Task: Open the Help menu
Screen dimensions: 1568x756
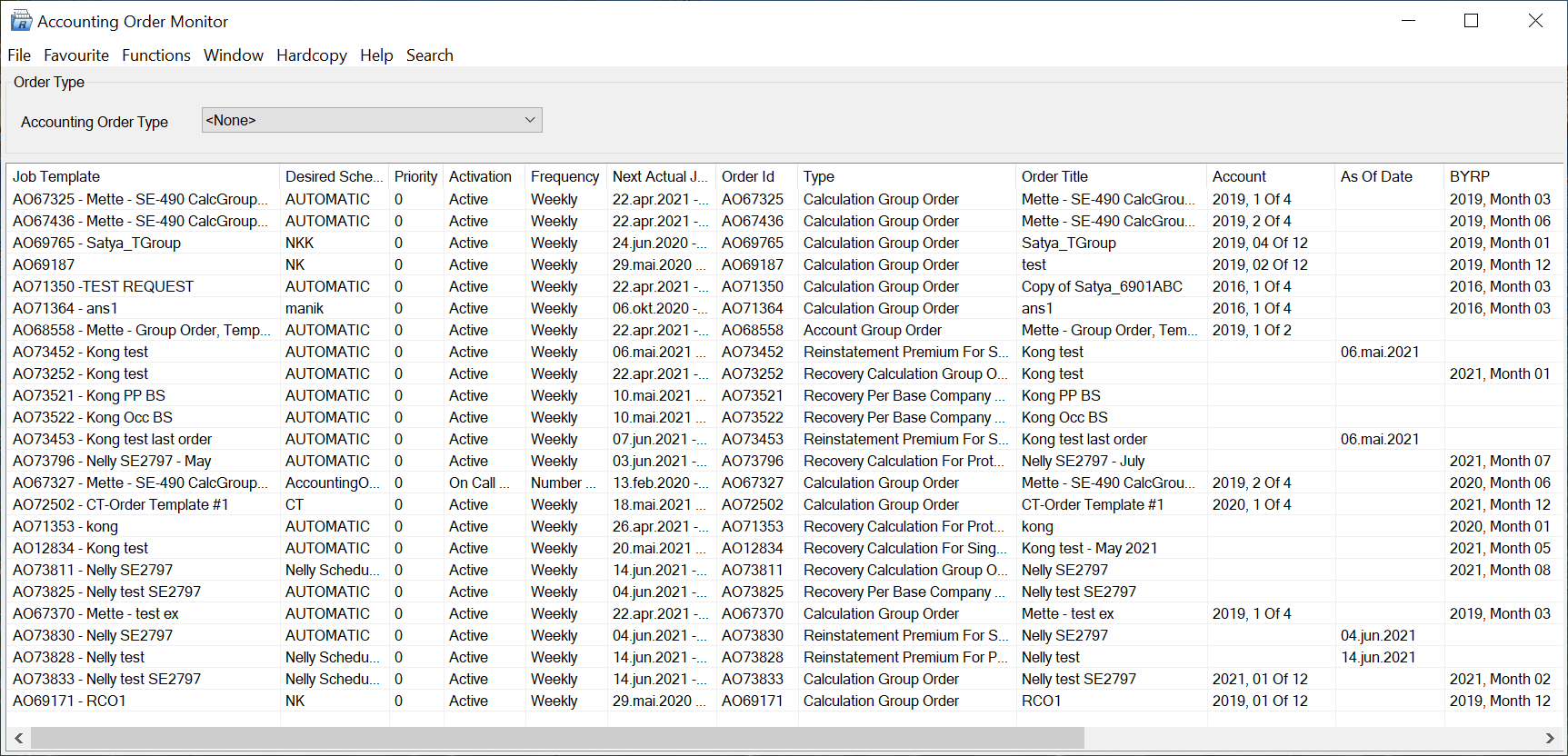Action: coord(376,55)
